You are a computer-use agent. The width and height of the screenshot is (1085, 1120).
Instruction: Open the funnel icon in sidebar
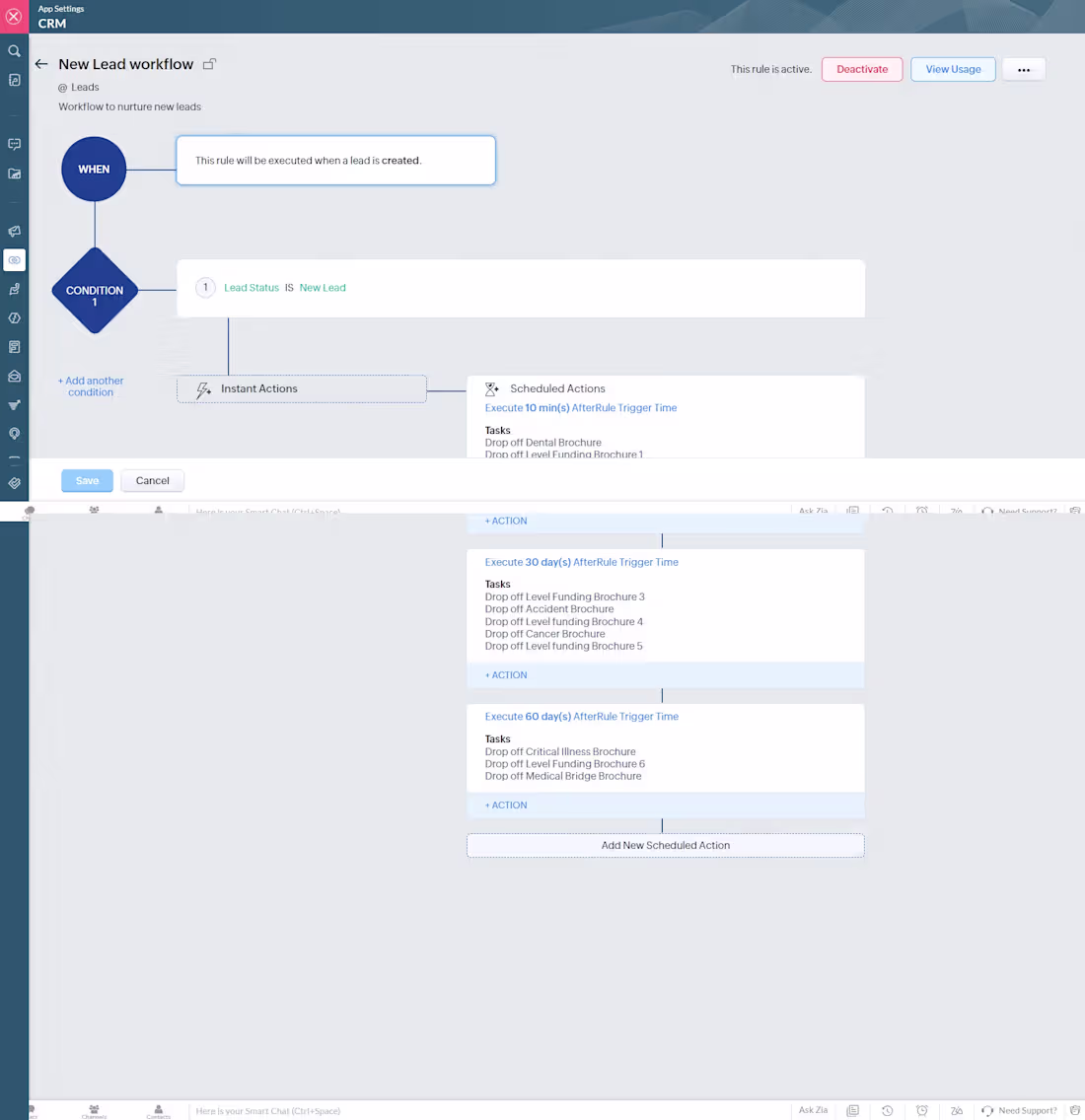click(x=14, y=405)
